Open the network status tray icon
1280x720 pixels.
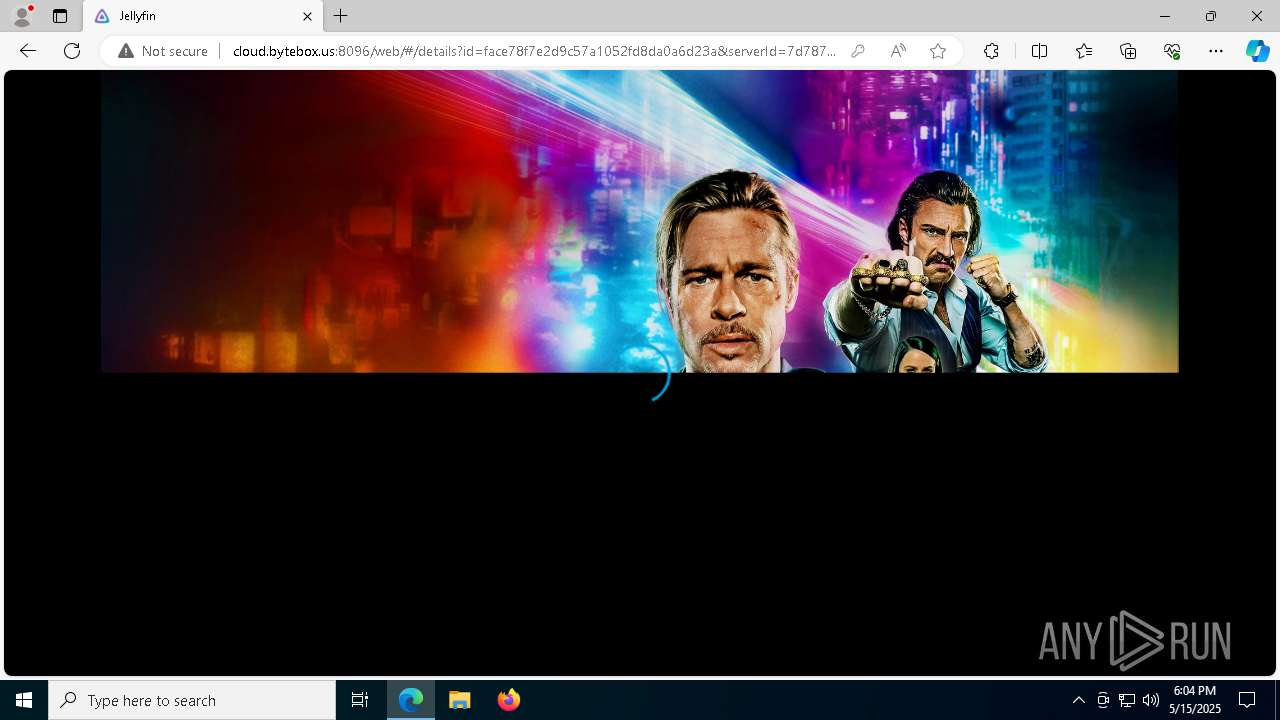point(1127,700)
